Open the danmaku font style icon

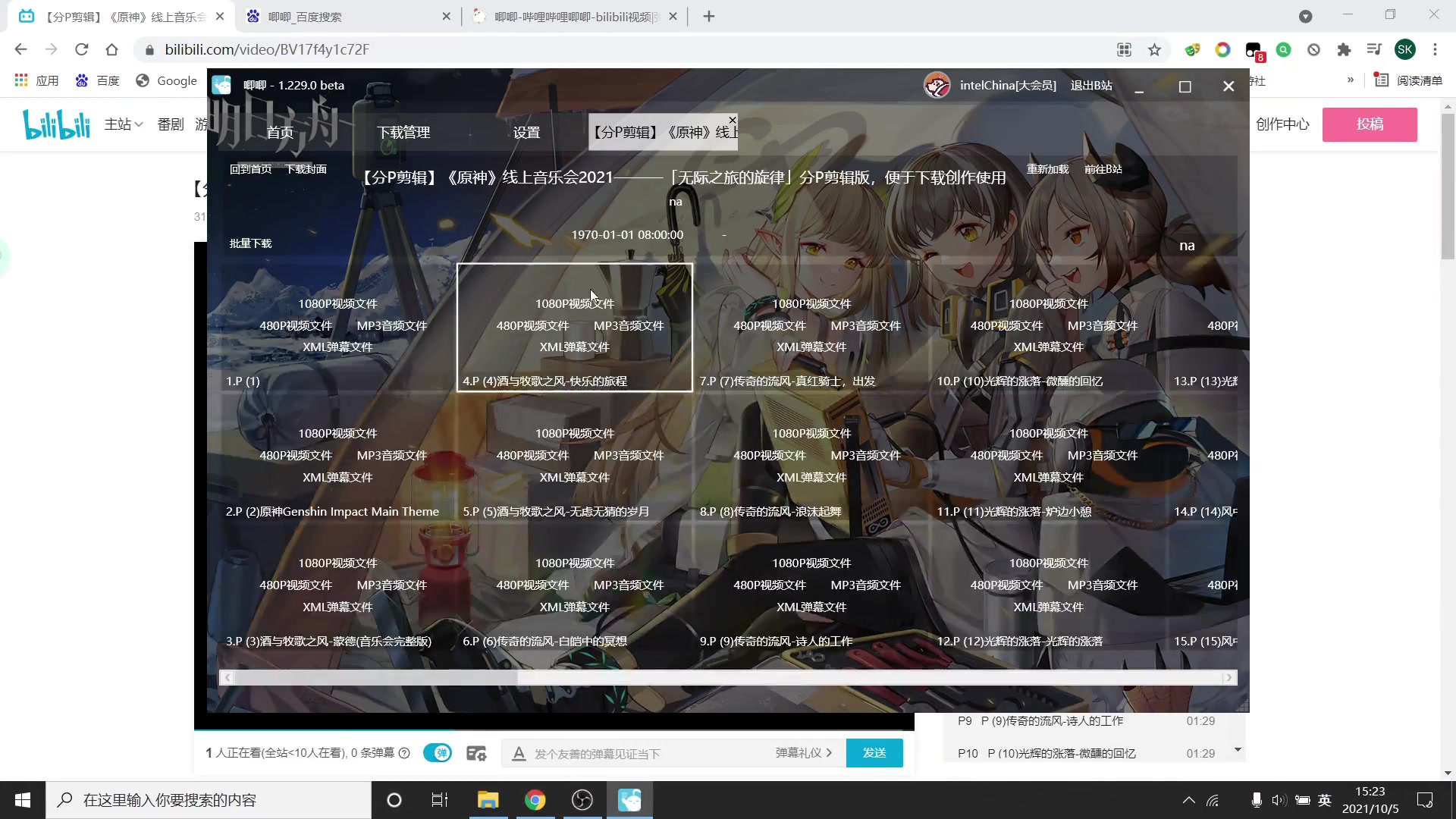coord(519,754)
